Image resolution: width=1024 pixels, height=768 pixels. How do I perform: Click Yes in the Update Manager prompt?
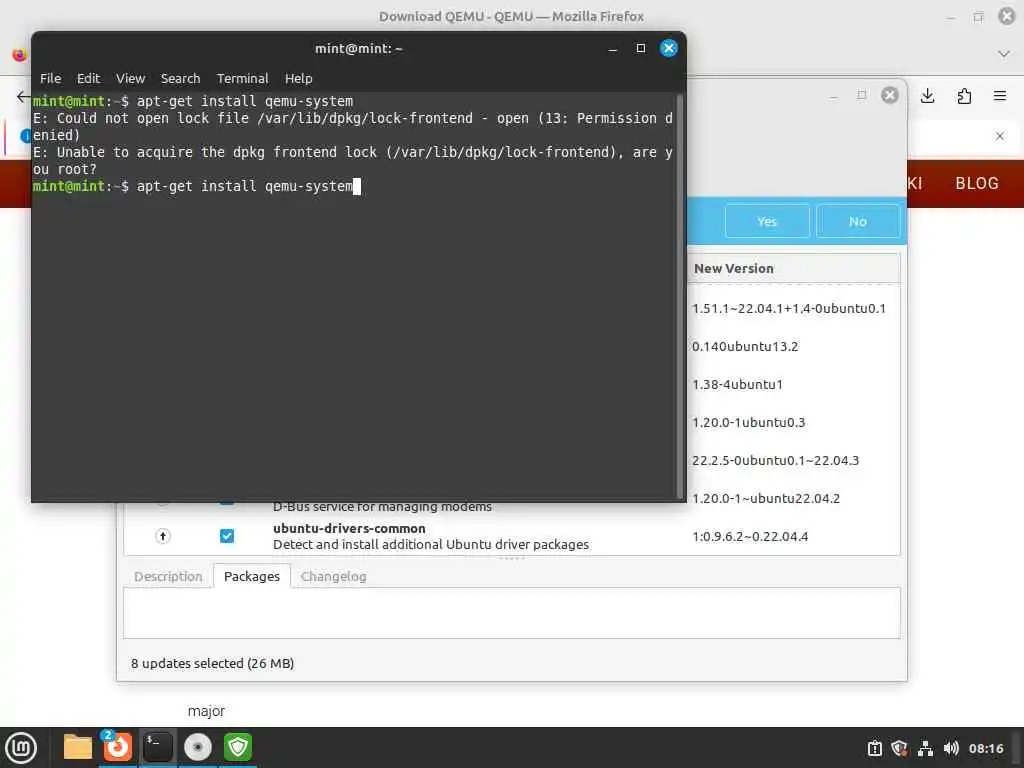767,221
